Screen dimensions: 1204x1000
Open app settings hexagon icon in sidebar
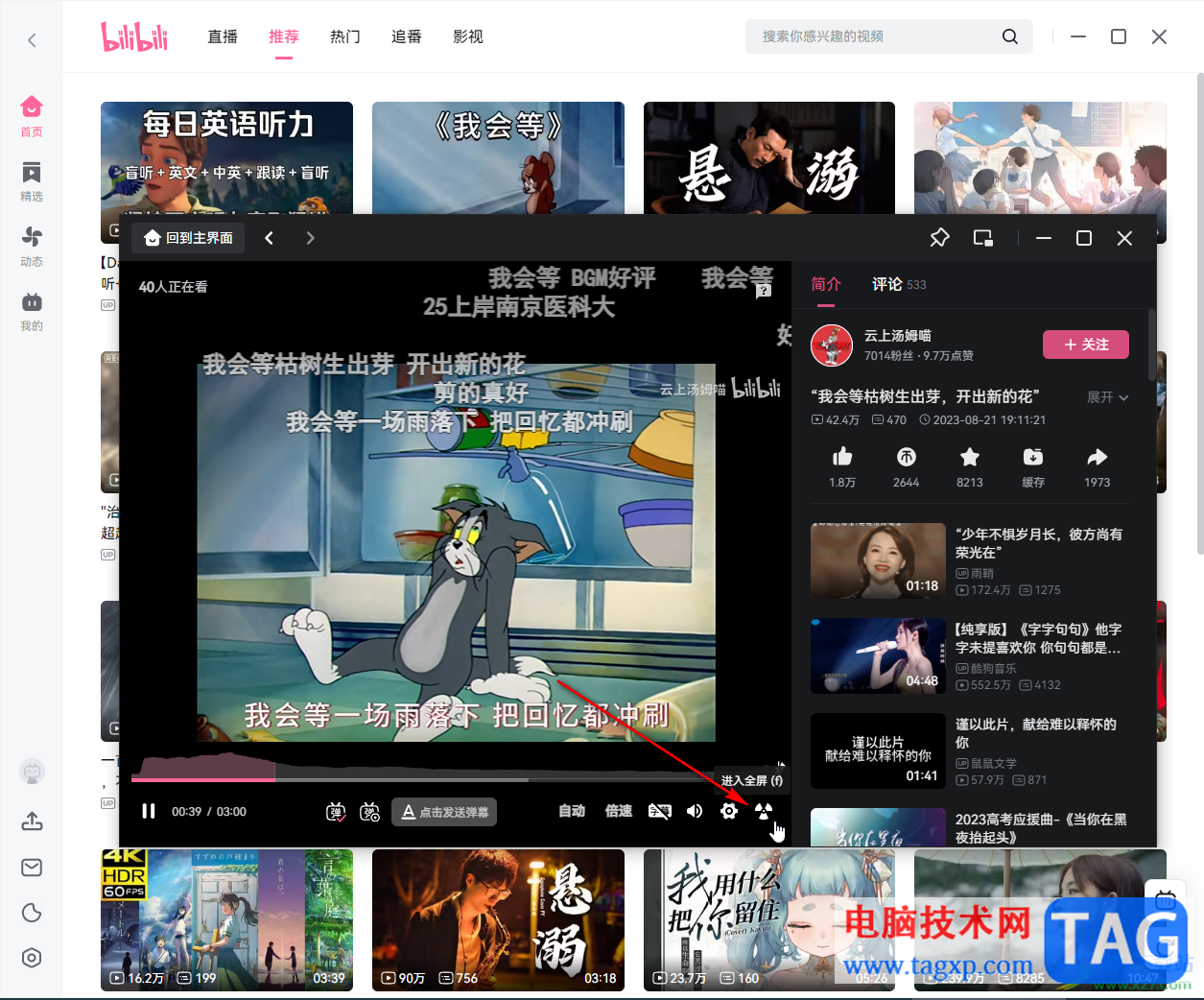point(32,958)
